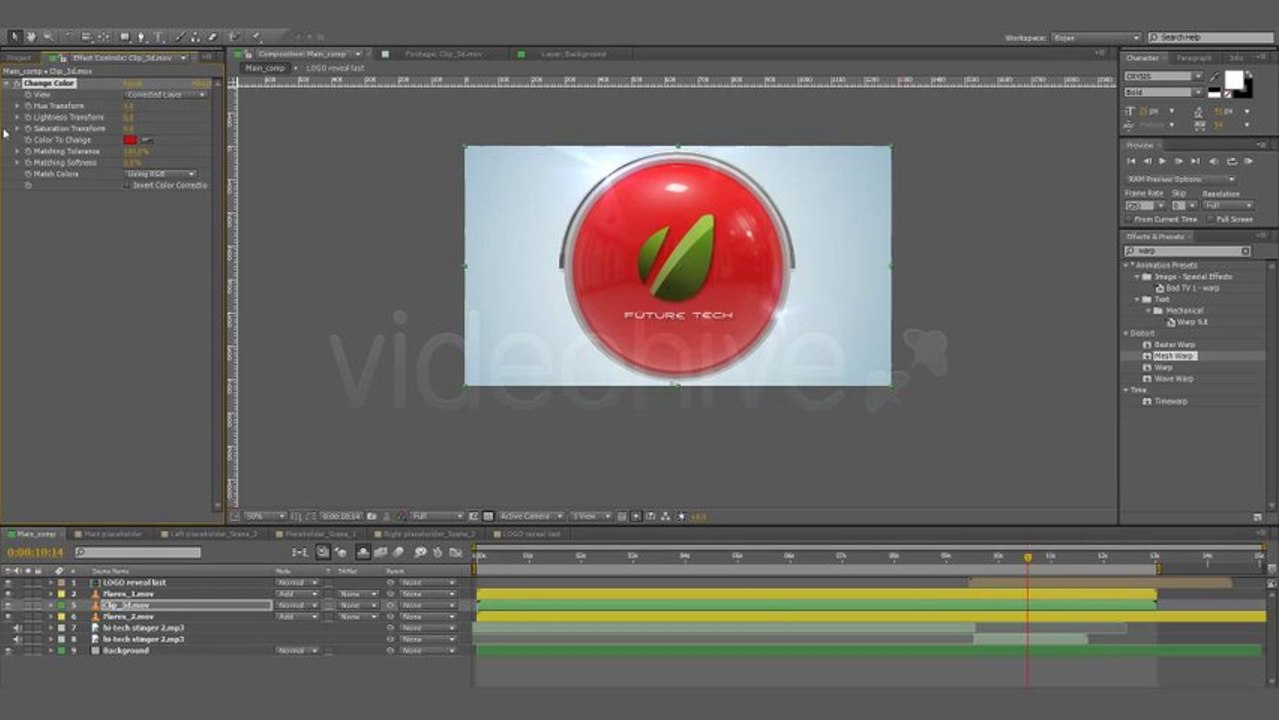Click the Main_comp breadcrumb button
This screenshot has height=720, width=1279.
(x=265, y=68)
